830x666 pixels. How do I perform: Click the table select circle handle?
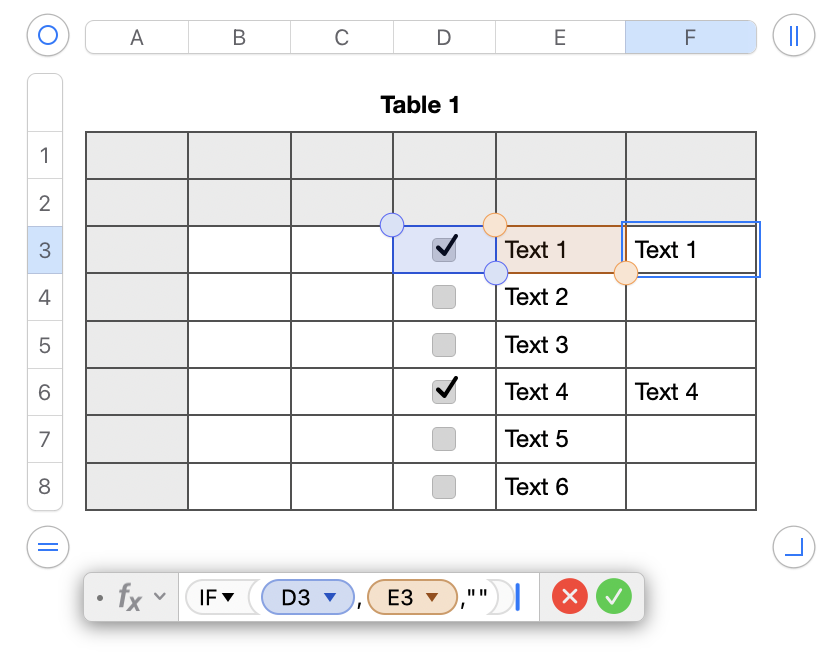[x=47, y=37]
